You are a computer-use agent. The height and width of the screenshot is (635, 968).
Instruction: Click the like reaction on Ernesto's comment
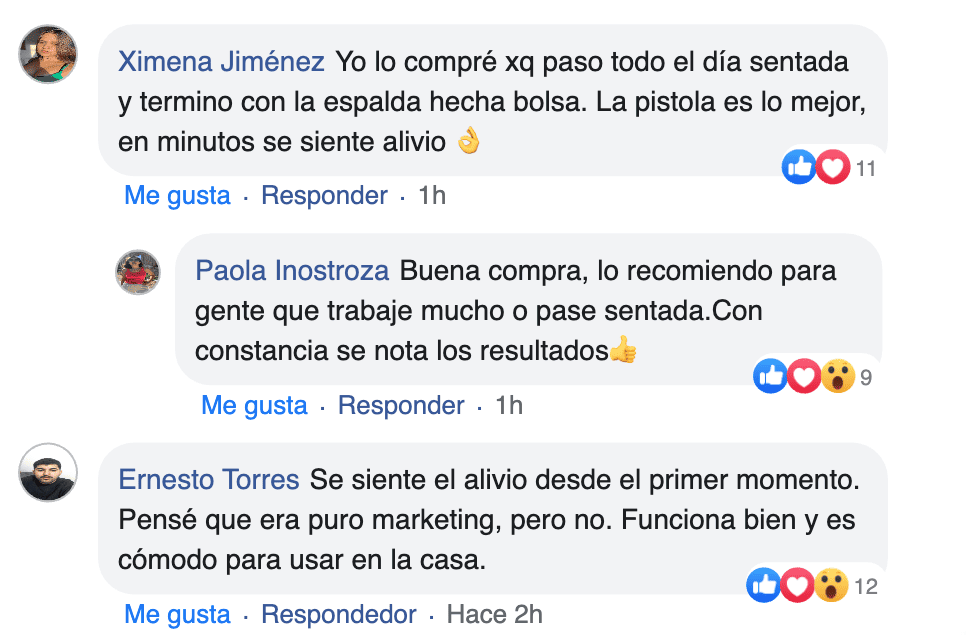point(765,586)
